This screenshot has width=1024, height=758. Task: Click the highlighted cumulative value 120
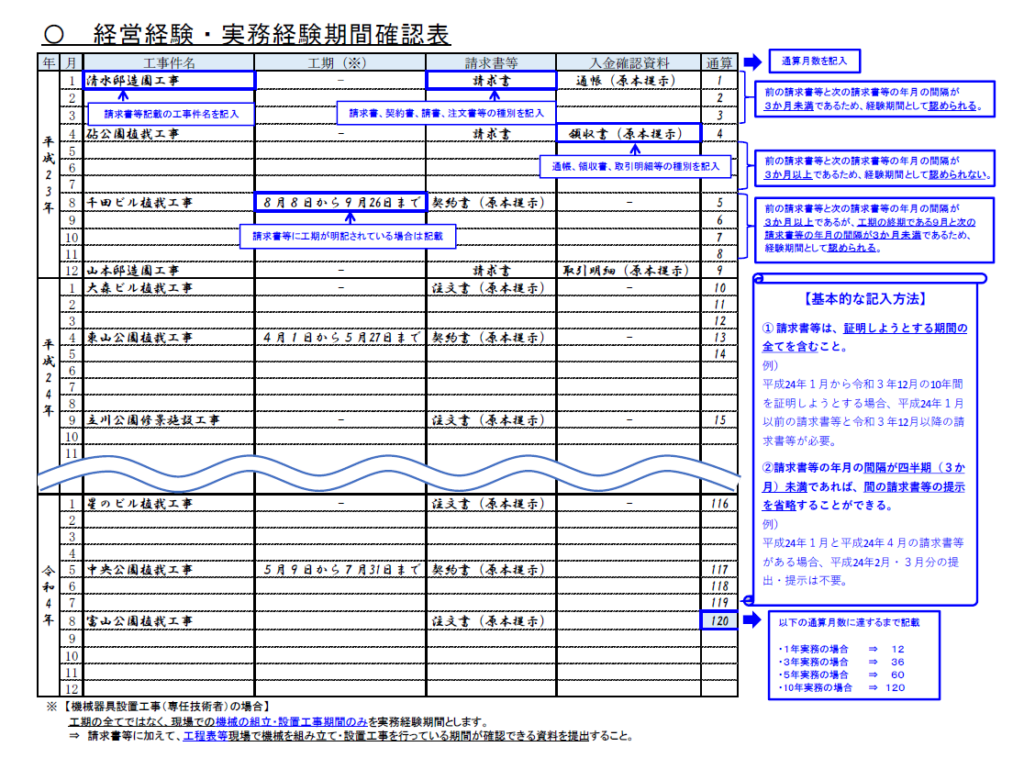point(719,621)
